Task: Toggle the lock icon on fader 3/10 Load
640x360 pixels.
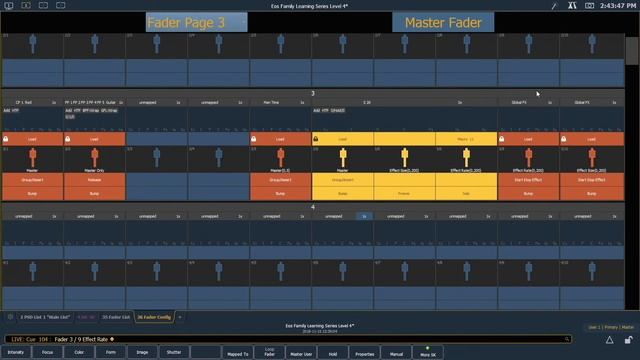Action: (x=564, y=139)
